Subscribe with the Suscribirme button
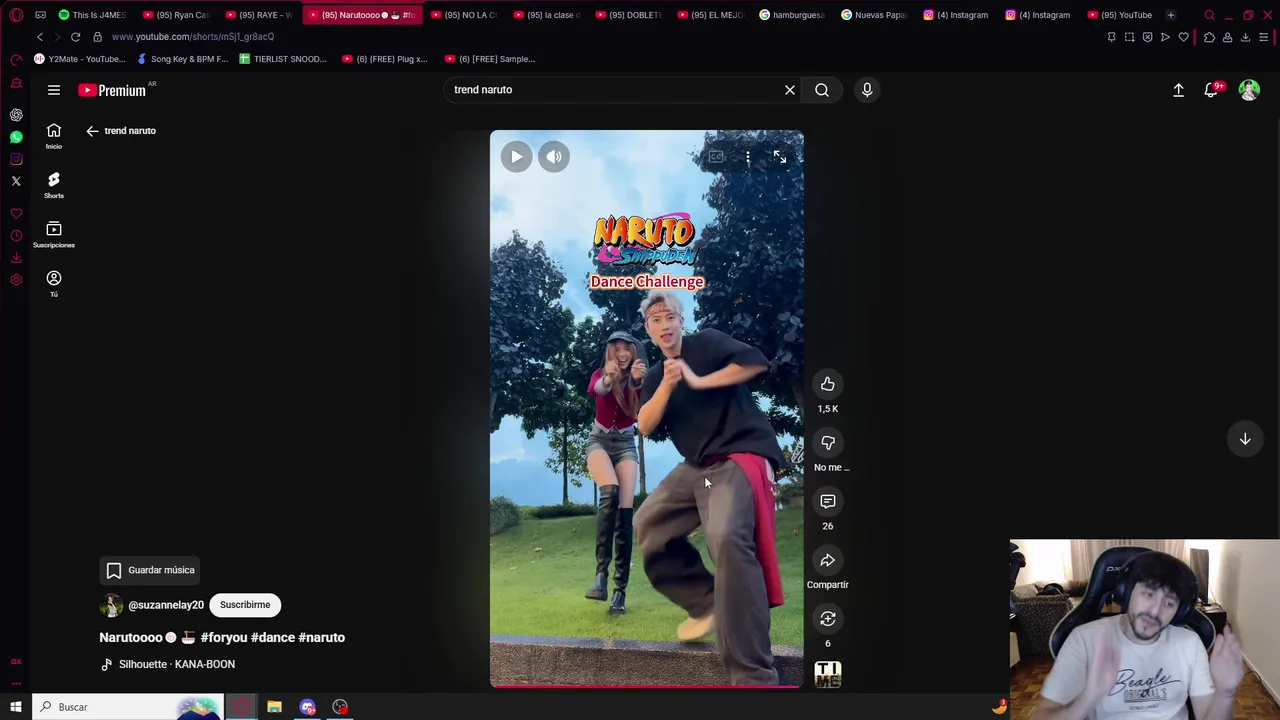Image resolution: width=1280 pixels, height=720 pixels. 245,605
